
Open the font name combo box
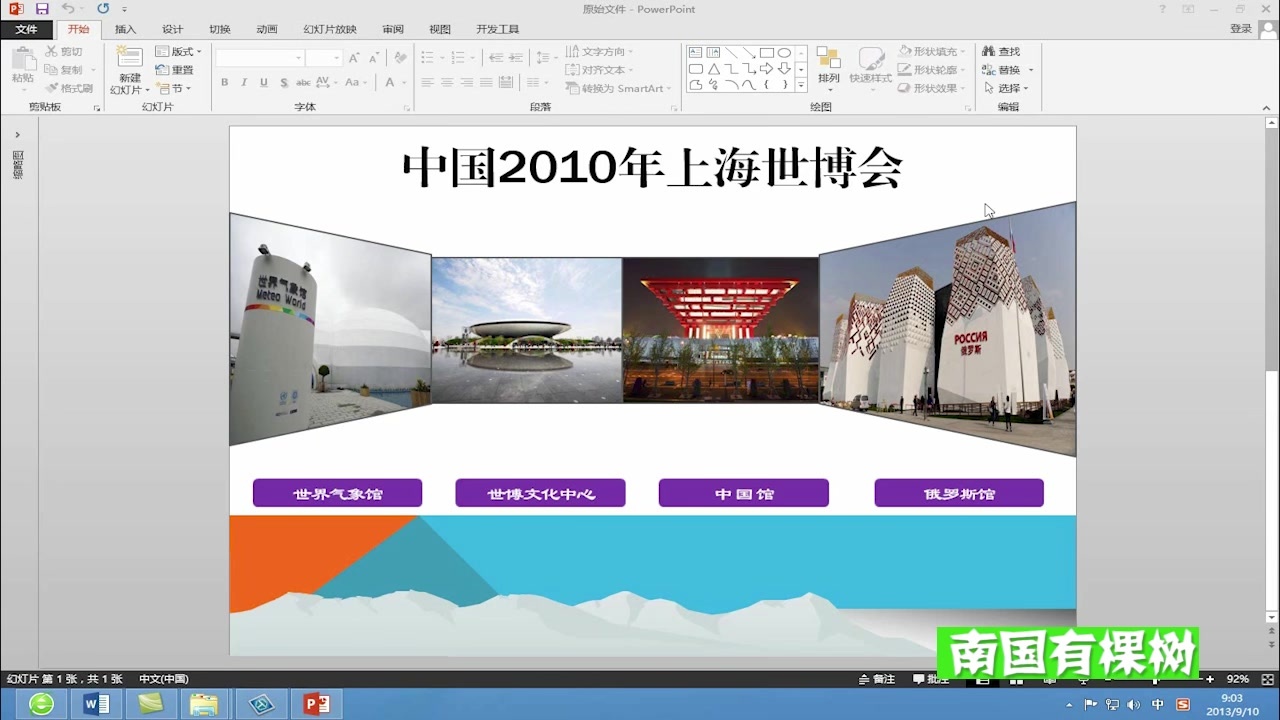pos(260,58)
